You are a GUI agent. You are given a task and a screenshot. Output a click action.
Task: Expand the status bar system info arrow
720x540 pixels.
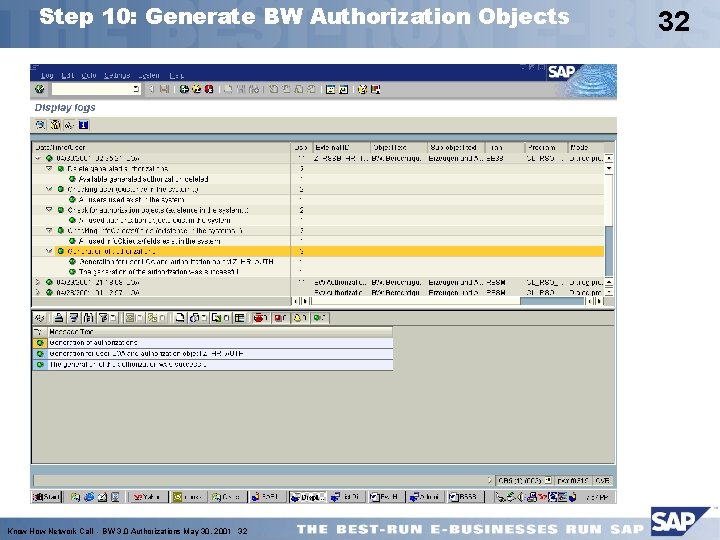pyautogui.click(x=489, y=480)
